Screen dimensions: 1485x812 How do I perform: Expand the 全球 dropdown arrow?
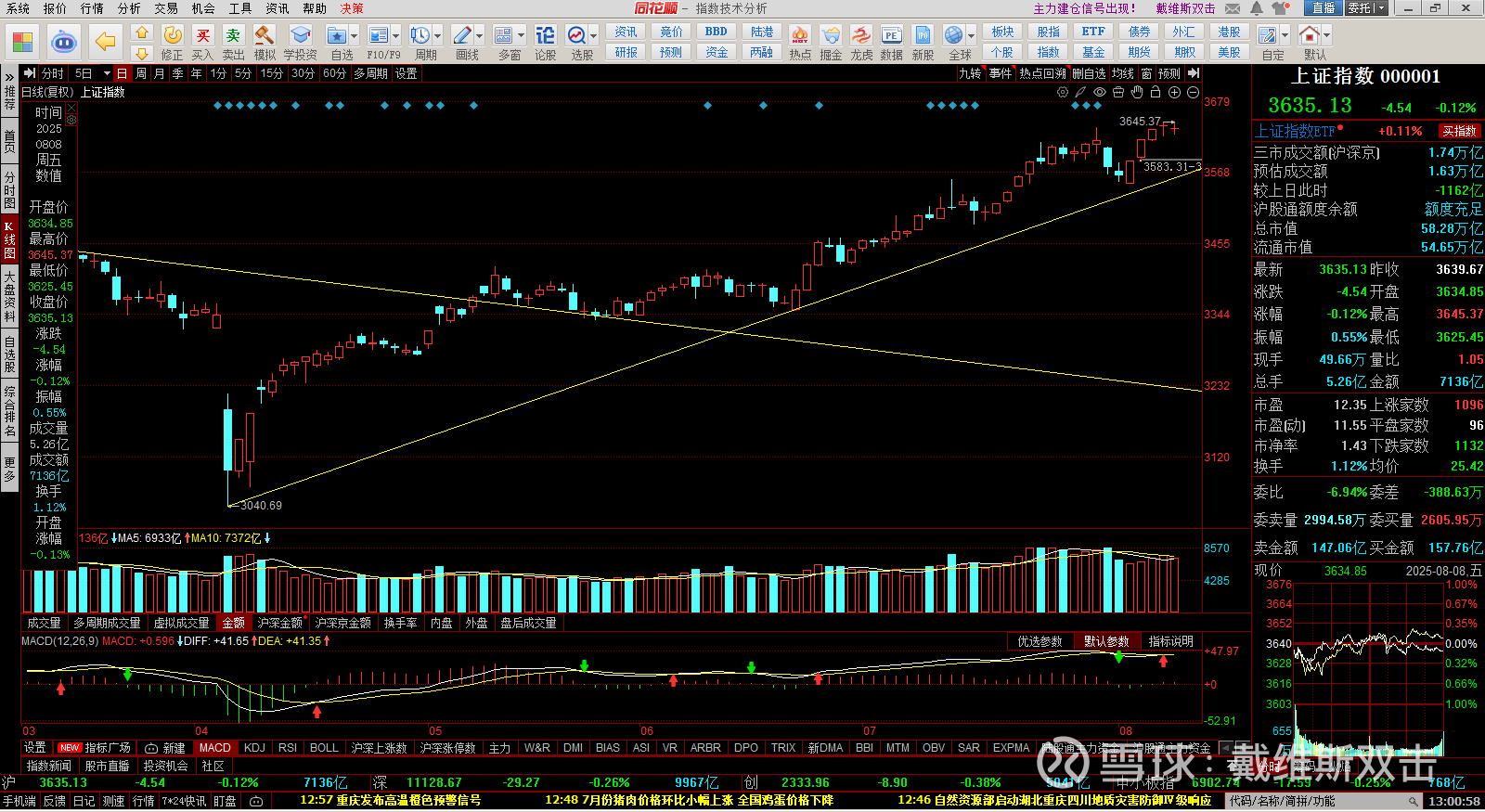pos(972,37)
